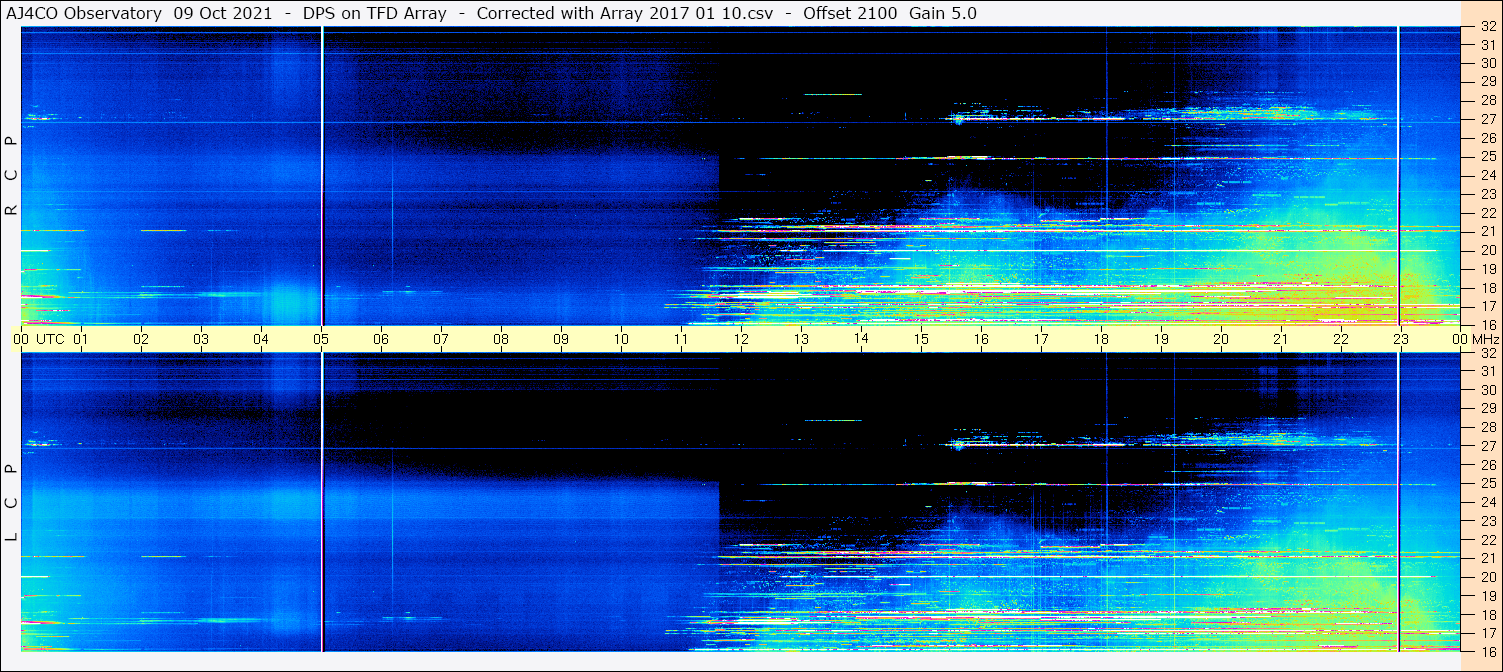Click the LCP label beside lower spectrogram
Screen dimensions: 1503x672
[x=12, y=503]
